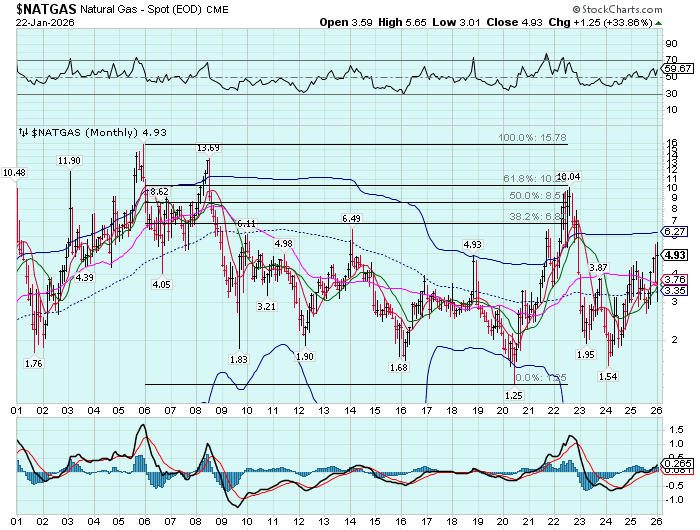Click the candlestick icon beside $NATGAS (Monthly)
The height and width of the screenshot is (530, 700).
click(23, 132)
